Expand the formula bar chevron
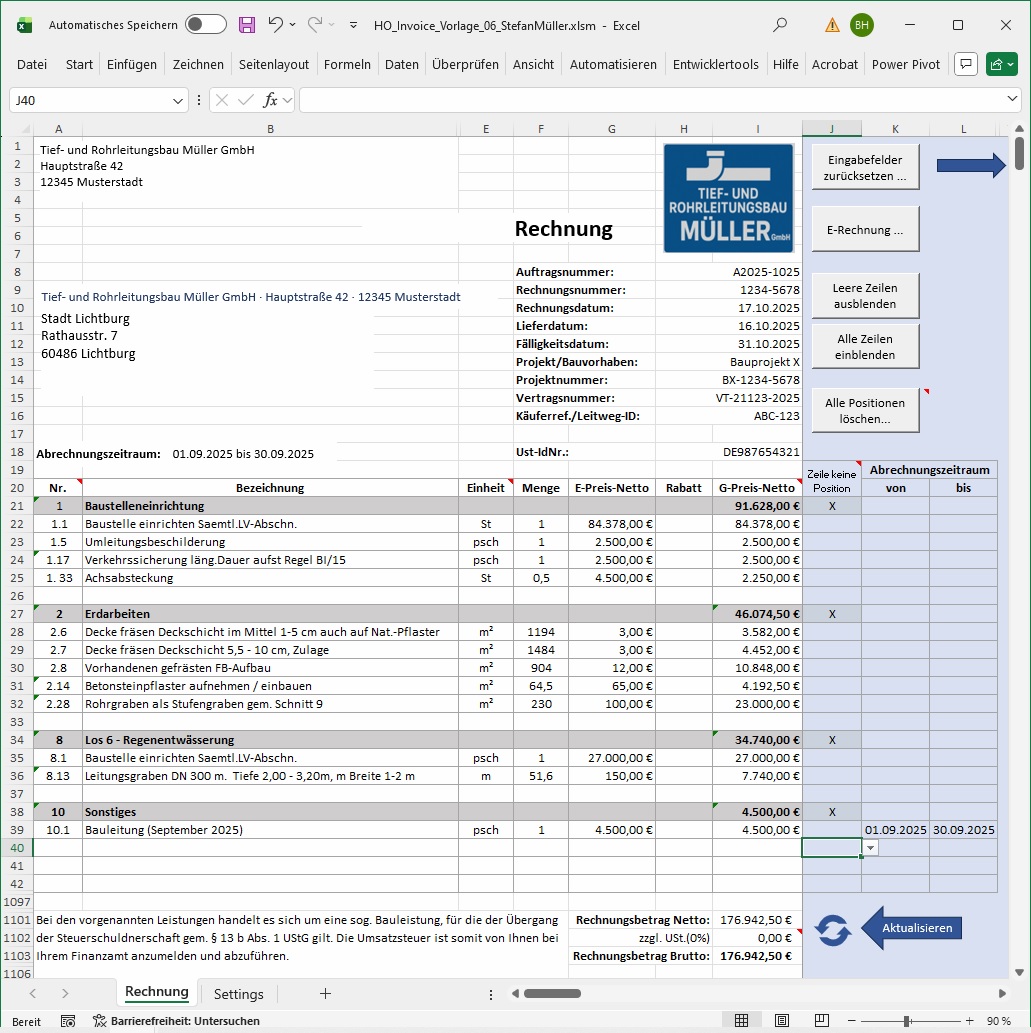Viewport: 1031px width, 1033px height. (1012, 100)
